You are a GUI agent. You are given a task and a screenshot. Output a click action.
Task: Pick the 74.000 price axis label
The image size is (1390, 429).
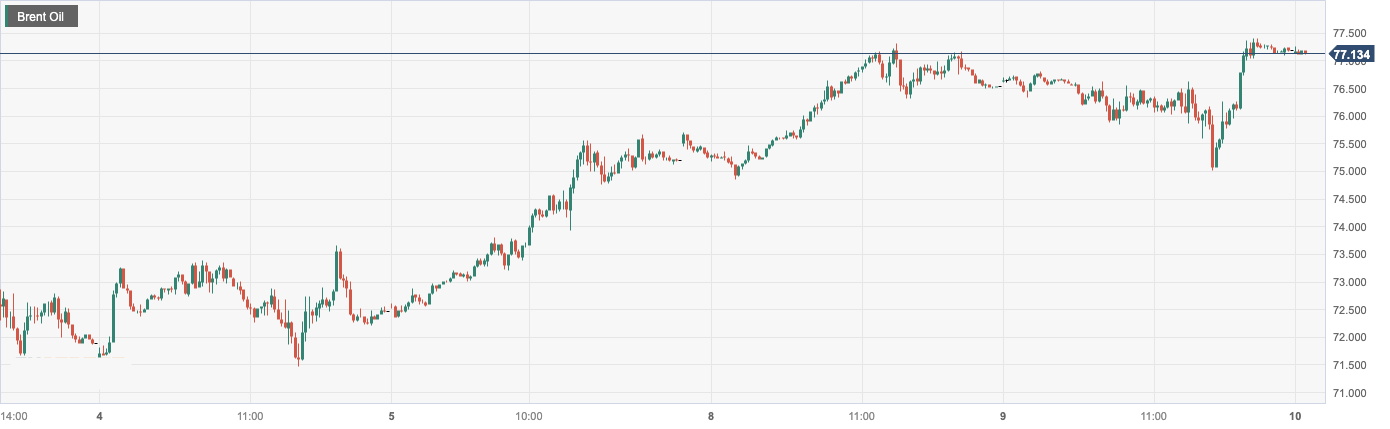pyautogui.click(x=1352, y=227)
